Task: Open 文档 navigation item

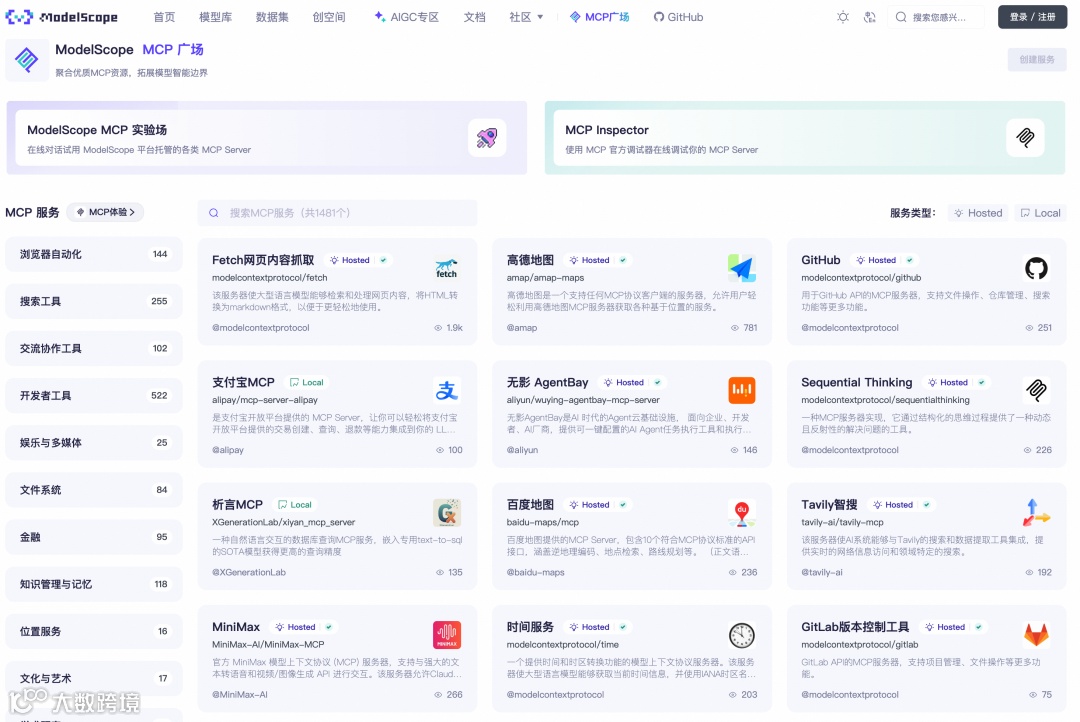Action: click(474, 17)
